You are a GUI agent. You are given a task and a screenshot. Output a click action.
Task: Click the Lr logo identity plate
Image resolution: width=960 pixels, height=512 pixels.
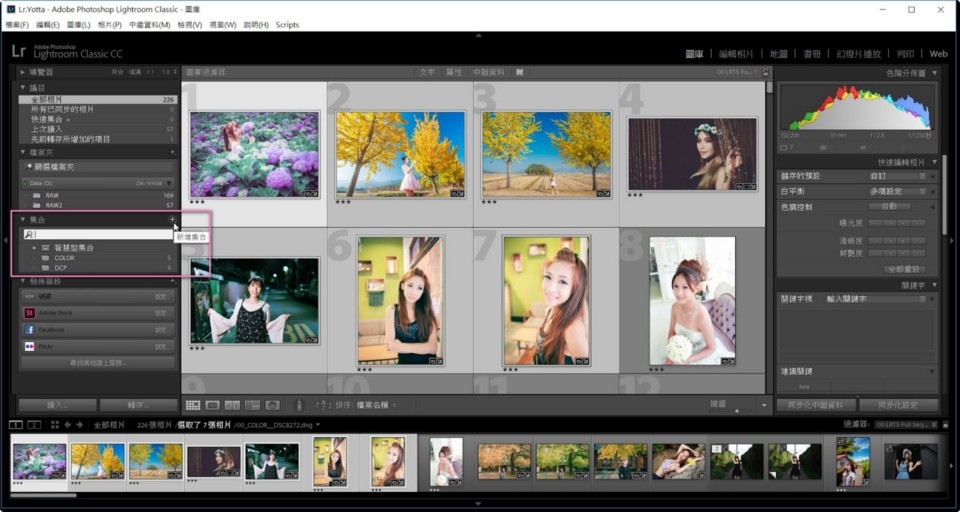click(18, 52)
